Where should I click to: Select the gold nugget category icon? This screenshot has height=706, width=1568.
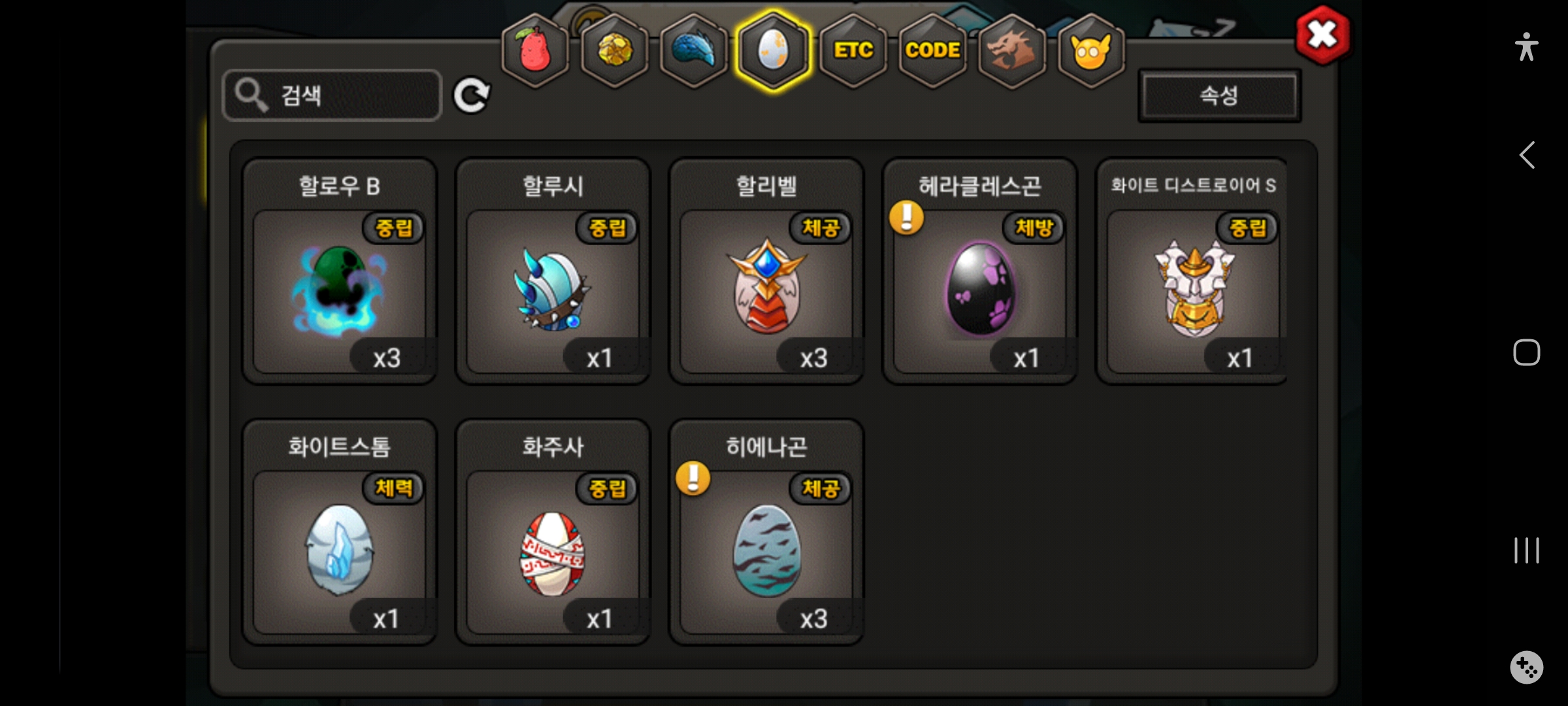[x=614, y=51]
